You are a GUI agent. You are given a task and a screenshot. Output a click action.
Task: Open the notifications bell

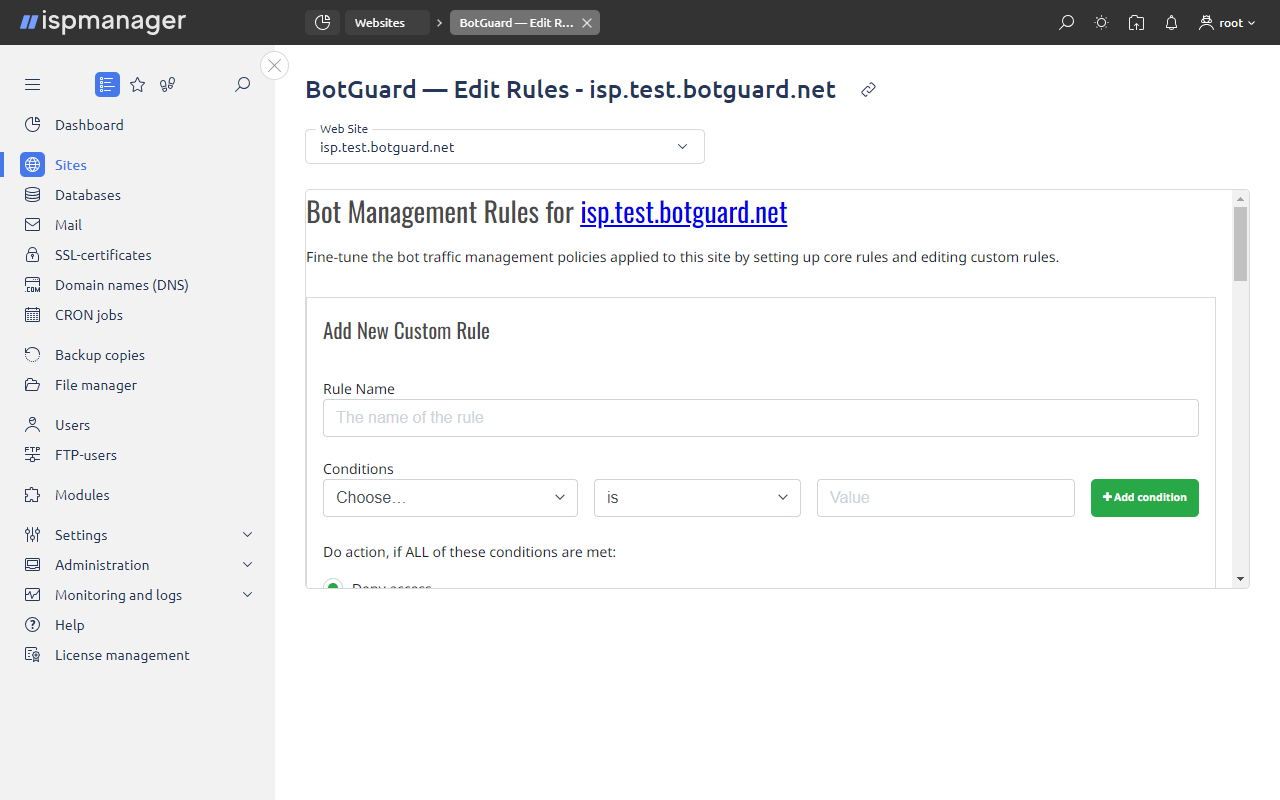tap(1171, 23)
